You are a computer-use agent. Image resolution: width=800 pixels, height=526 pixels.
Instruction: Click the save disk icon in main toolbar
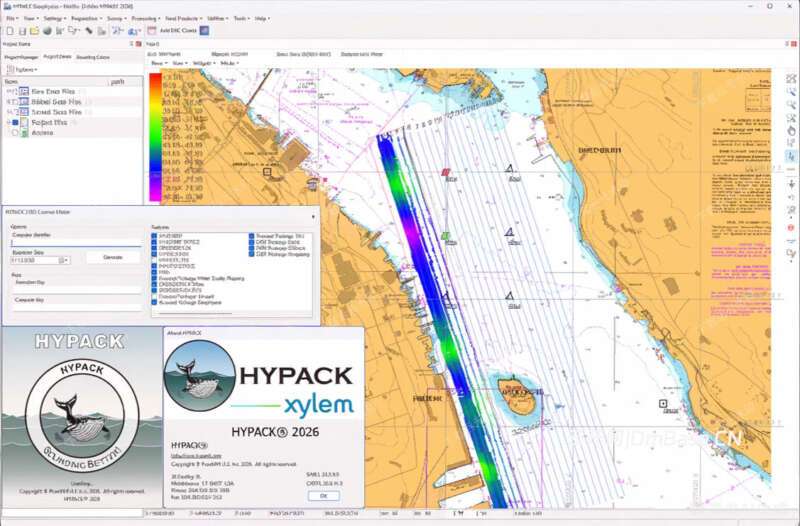pyautogui.click(x=22, y=31)
